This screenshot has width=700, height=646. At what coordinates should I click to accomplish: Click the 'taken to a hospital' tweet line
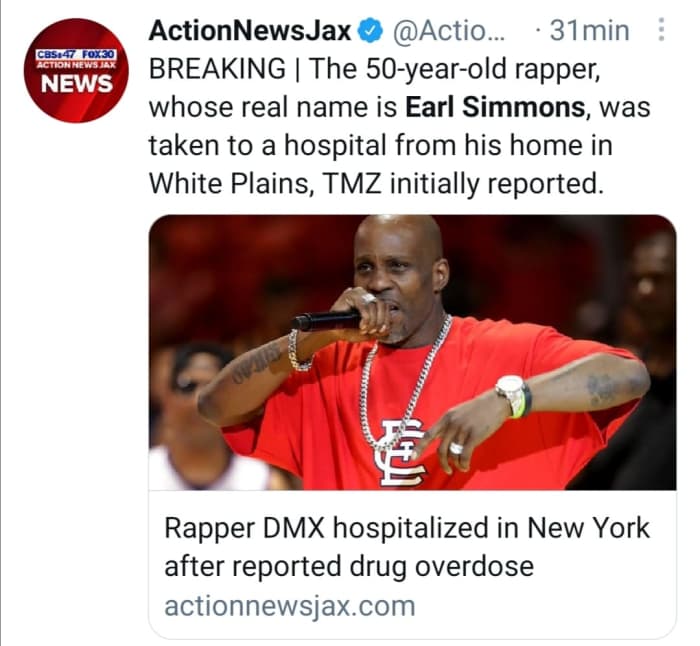point(380,146)
